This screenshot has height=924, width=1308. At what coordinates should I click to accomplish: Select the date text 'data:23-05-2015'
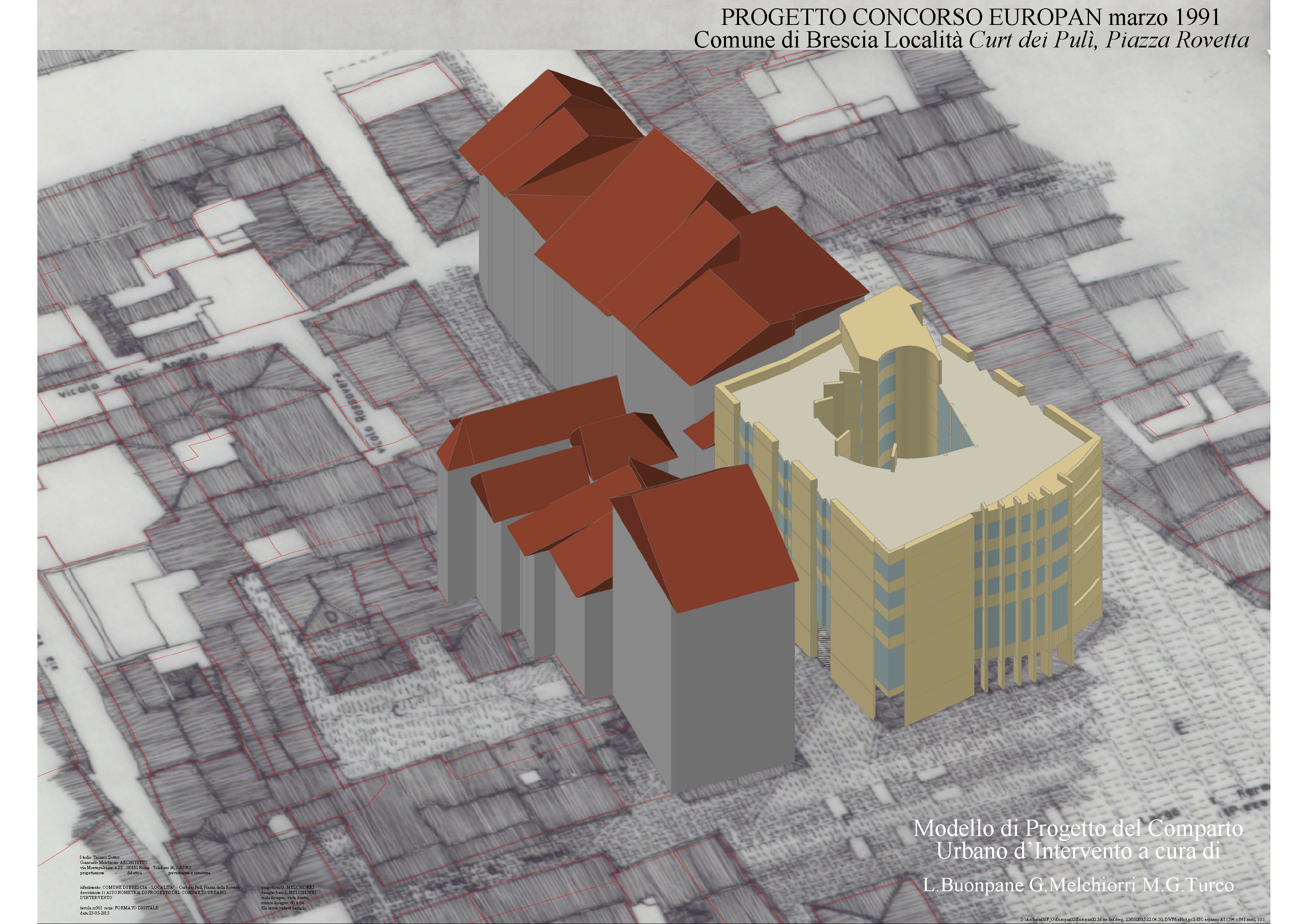click(x=95, y=913)
